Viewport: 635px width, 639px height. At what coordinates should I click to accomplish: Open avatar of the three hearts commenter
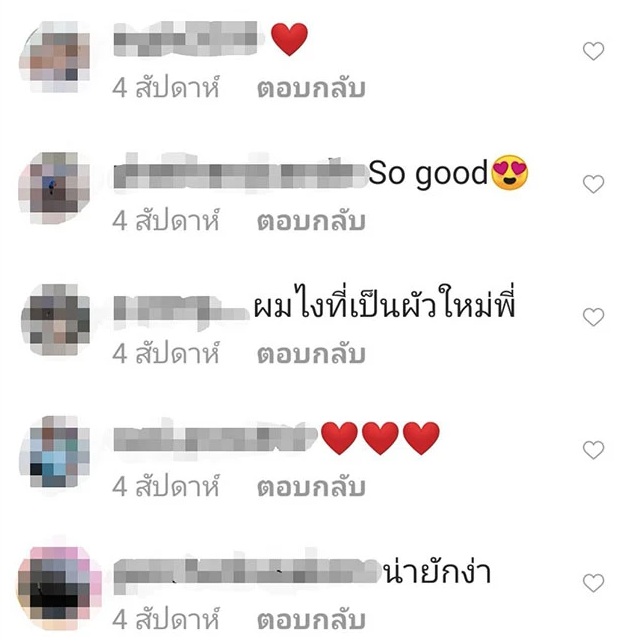click(x=54, y=452)
